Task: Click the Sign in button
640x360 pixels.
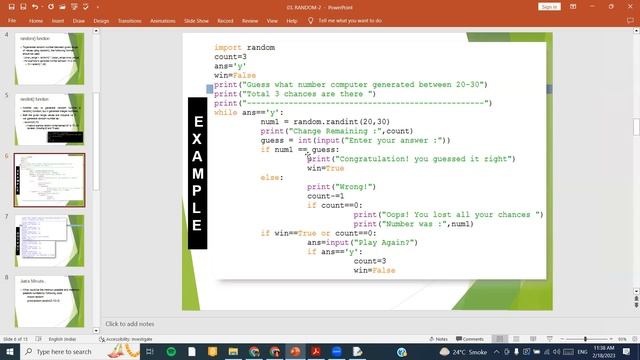Action: coord(549,7)
